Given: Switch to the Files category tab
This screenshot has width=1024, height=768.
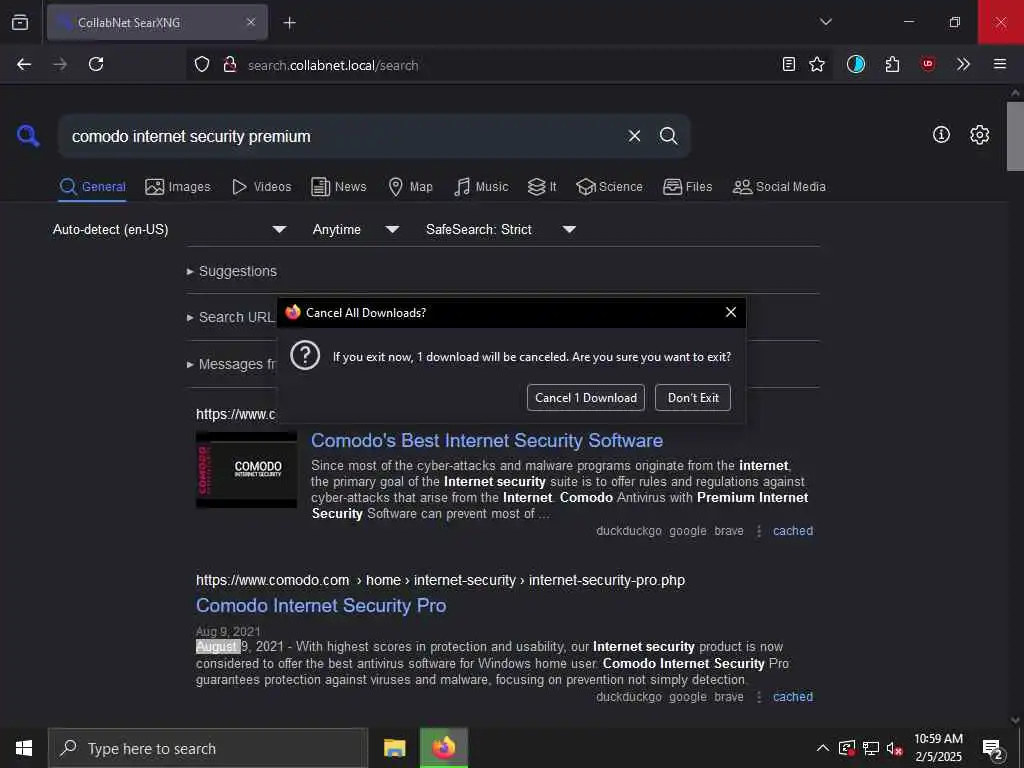Looking at the screenshot, I should (x=687, y=187).
